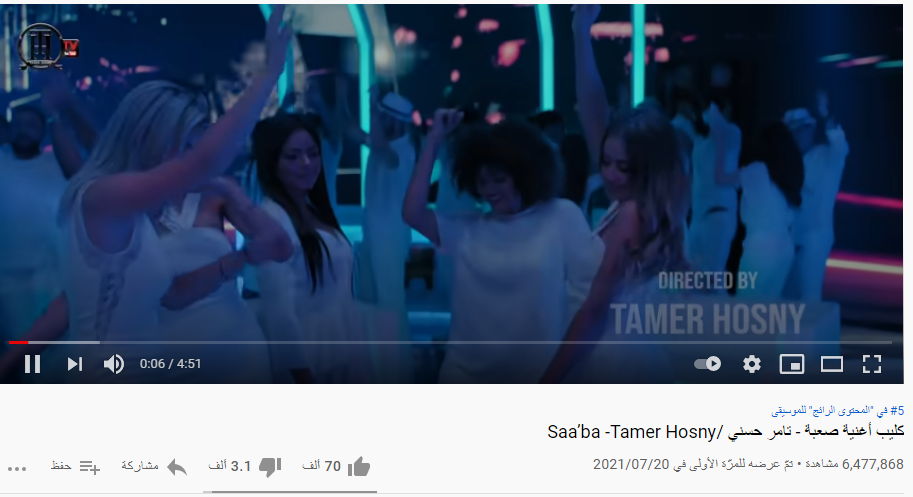
Task: Enable miniplayer mode
Action: tap(792, 364)
